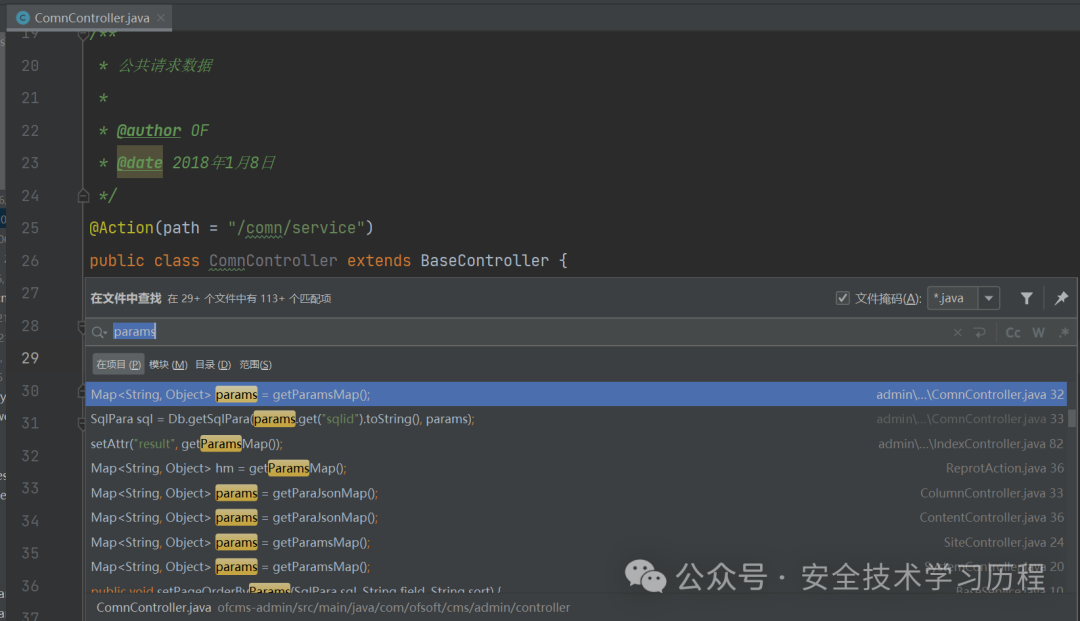
Task: Toggle whole words (W) option
Action: [1038, 332]
